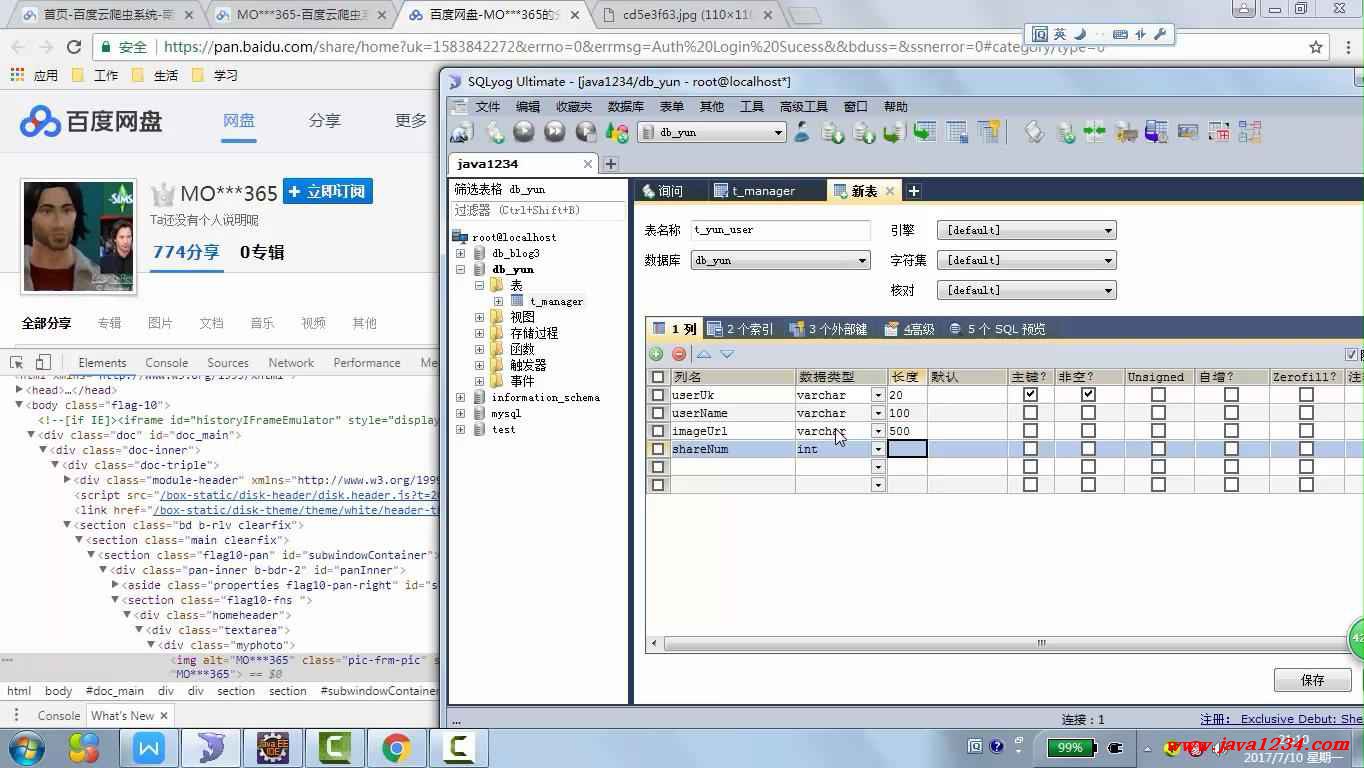Enable auto-increment for shareNum row
This screenshot has height=768, width=1364.
pyautogui.click(x=1231, y=449)
